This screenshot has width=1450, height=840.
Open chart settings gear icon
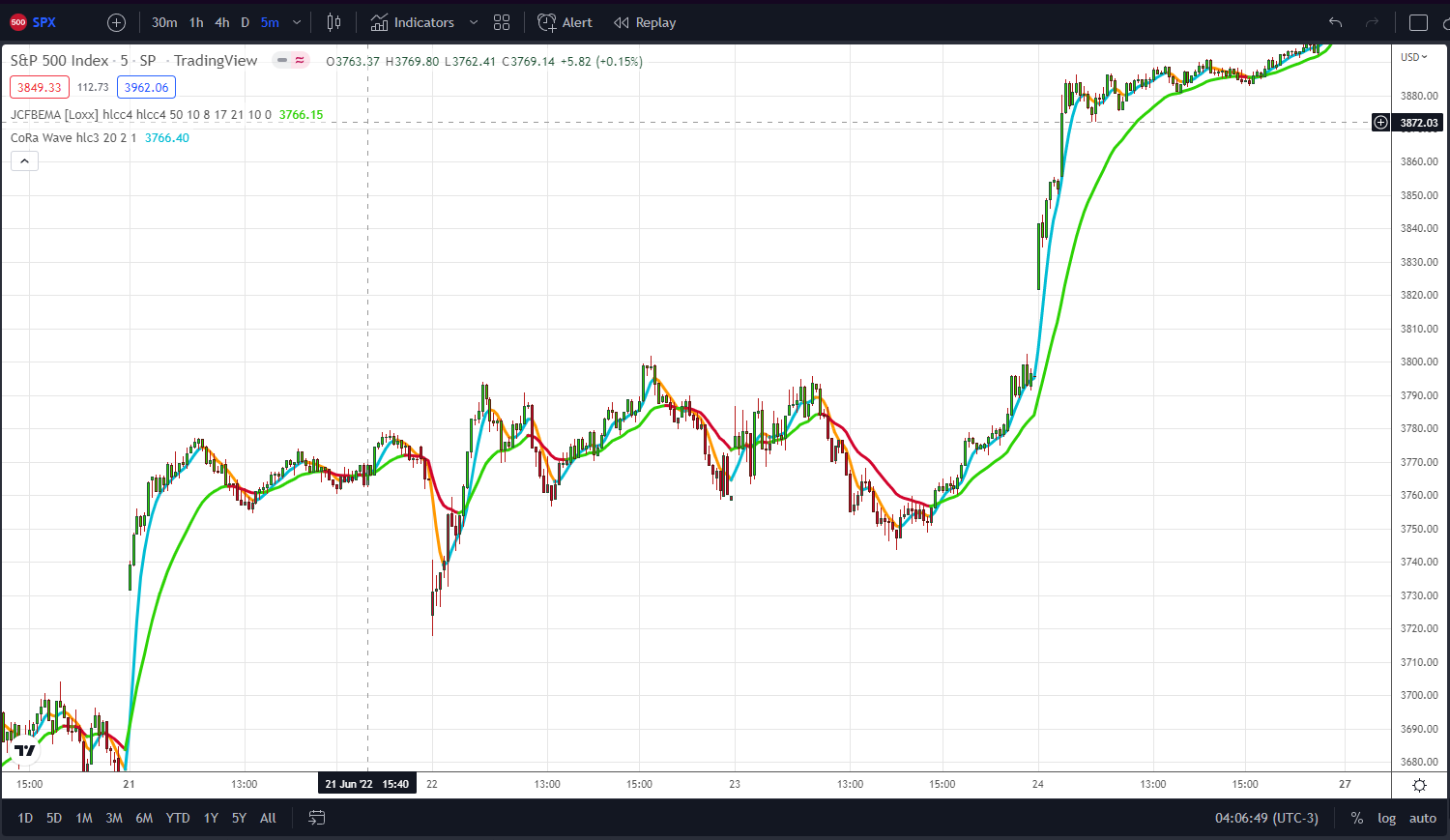pos(1419,785)
